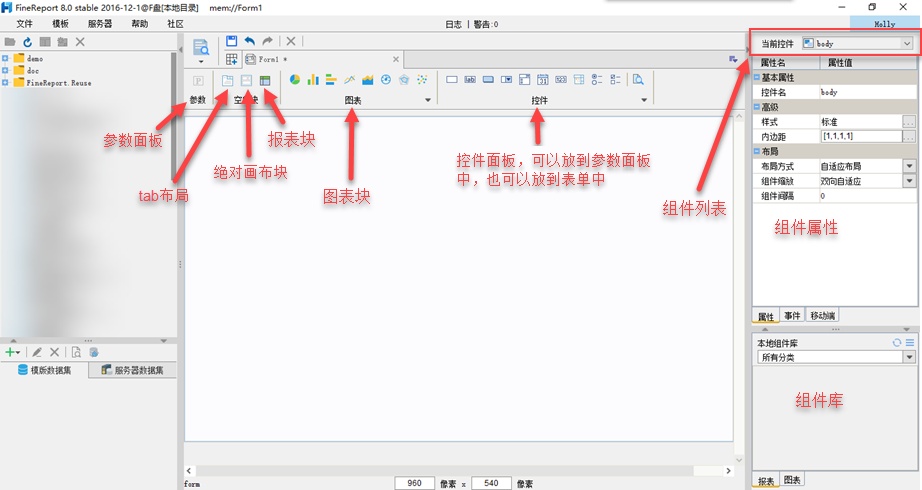Insert a scatter chart
Image resolution: width=922 pixels, height=490 pixels.
pos(422,79)
